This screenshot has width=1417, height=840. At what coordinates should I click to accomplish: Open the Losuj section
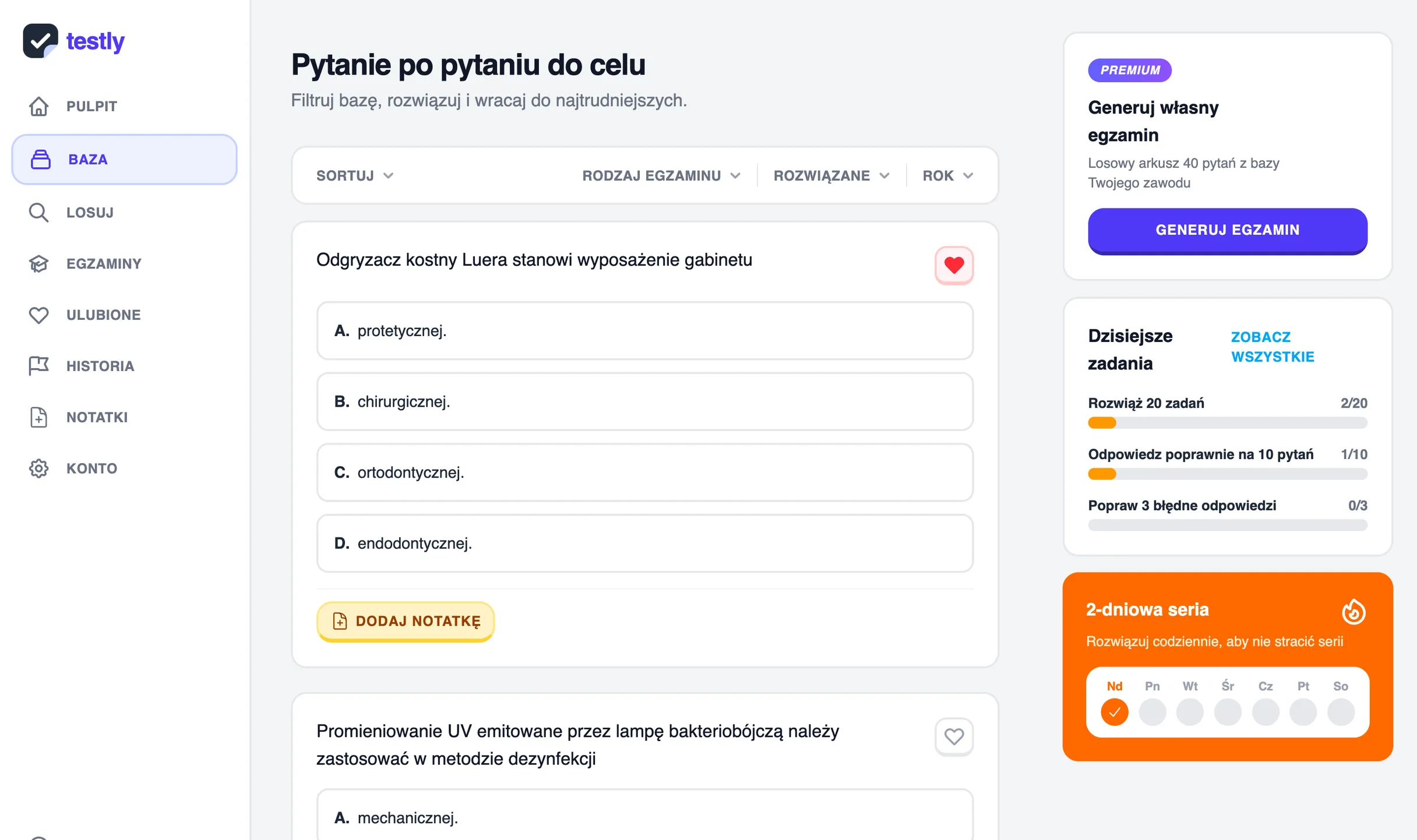tap(124, 212)
